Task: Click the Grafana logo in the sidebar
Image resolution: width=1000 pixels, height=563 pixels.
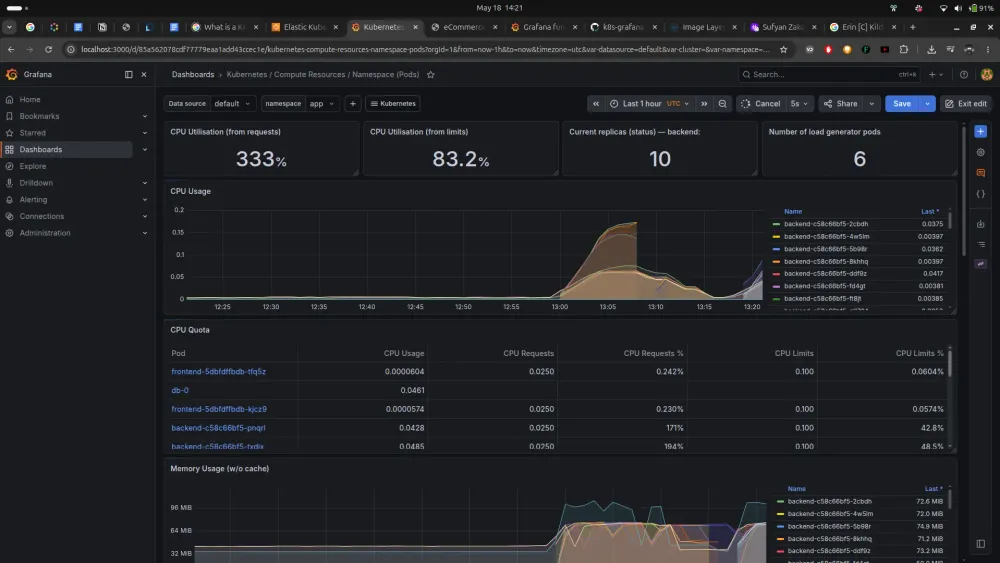Action: (x=11, y=75)
